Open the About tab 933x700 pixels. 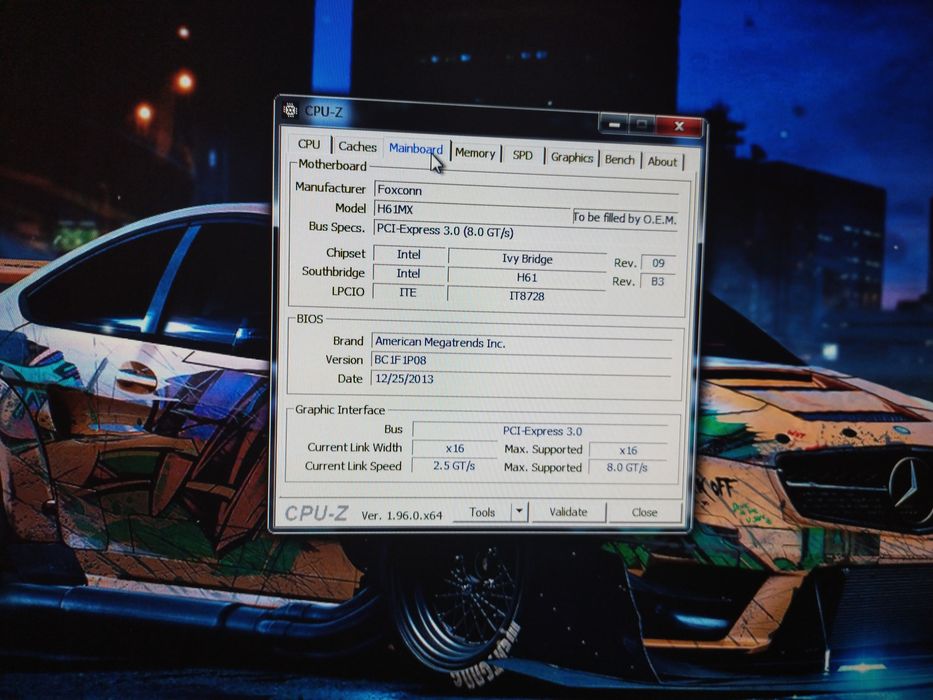[x=662, y=161]
